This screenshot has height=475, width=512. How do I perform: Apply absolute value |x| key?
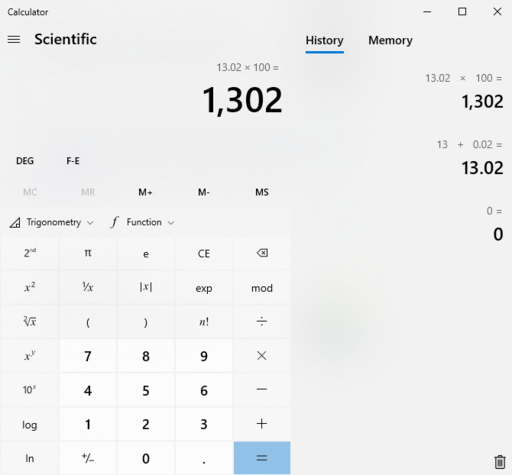[146, 287]
